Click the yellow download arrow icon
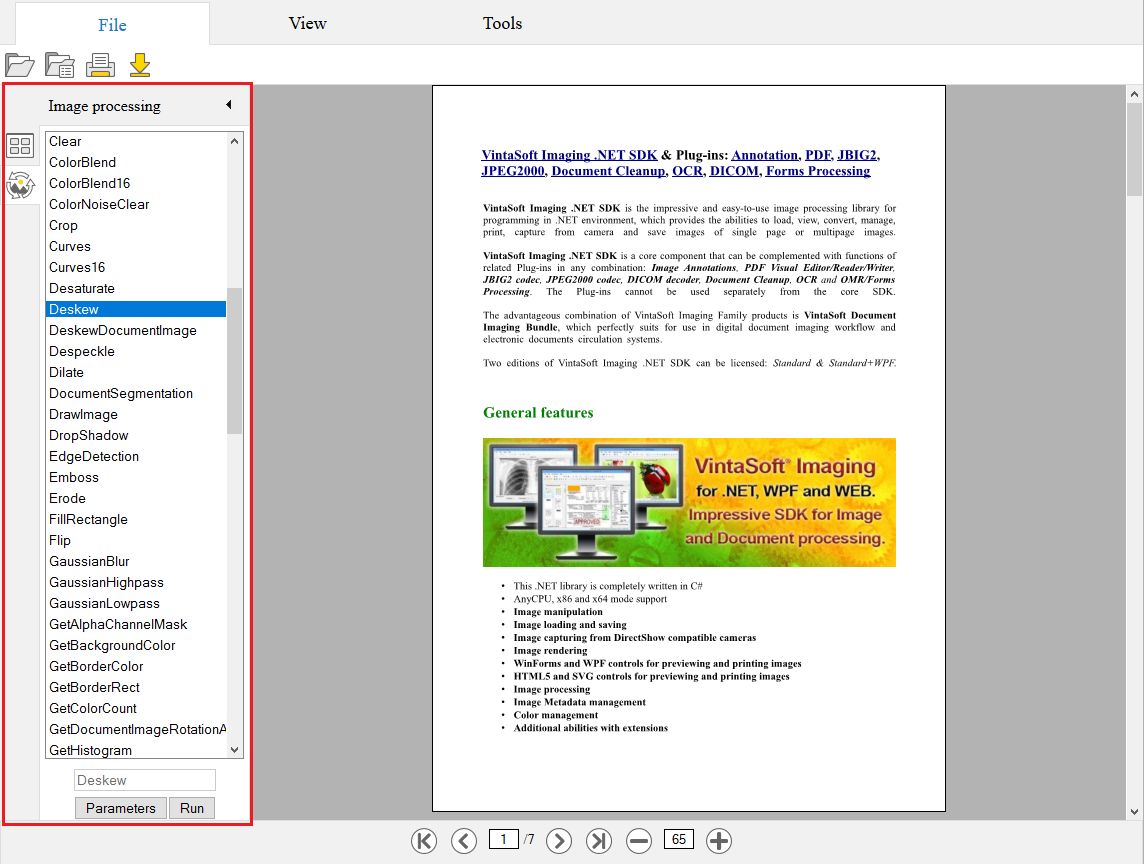 (140, 65)
